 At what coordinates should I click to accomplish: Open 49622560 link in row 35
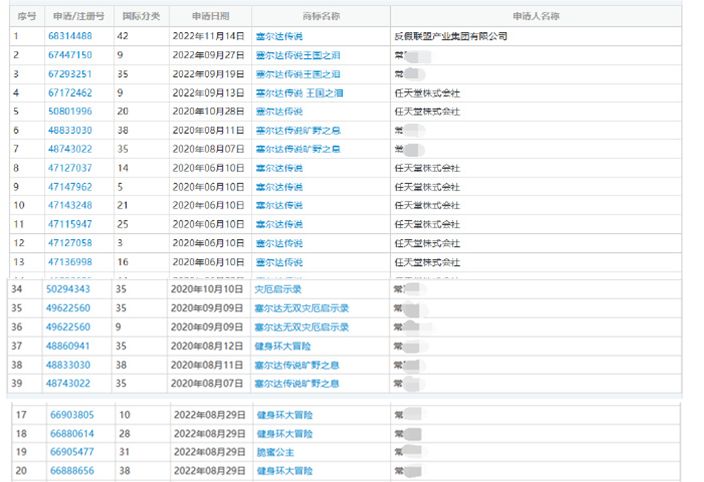tap(68, 308)
